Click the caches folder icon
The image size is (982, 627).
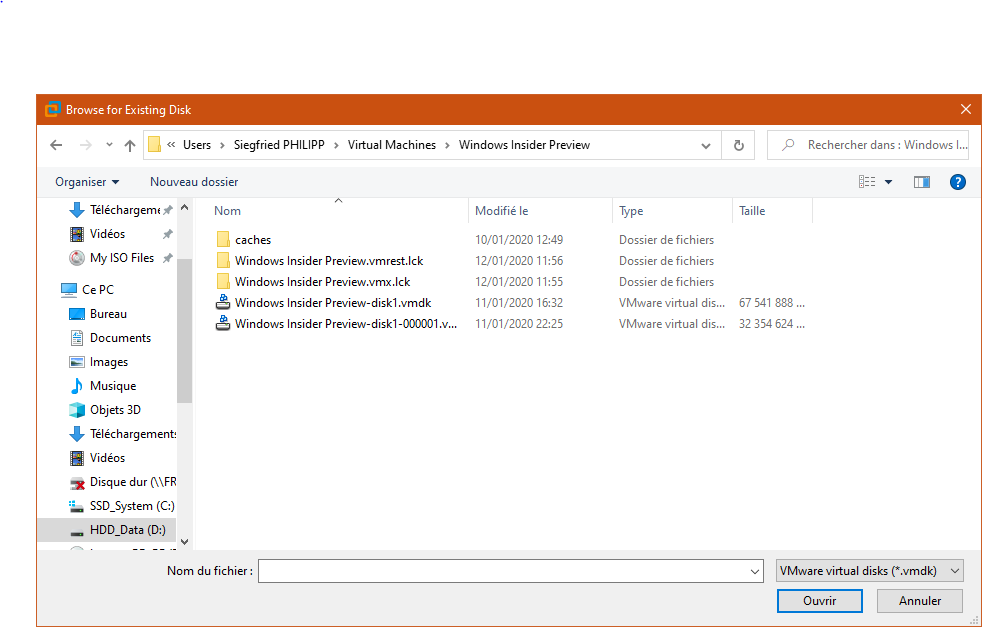click(223, 240)
